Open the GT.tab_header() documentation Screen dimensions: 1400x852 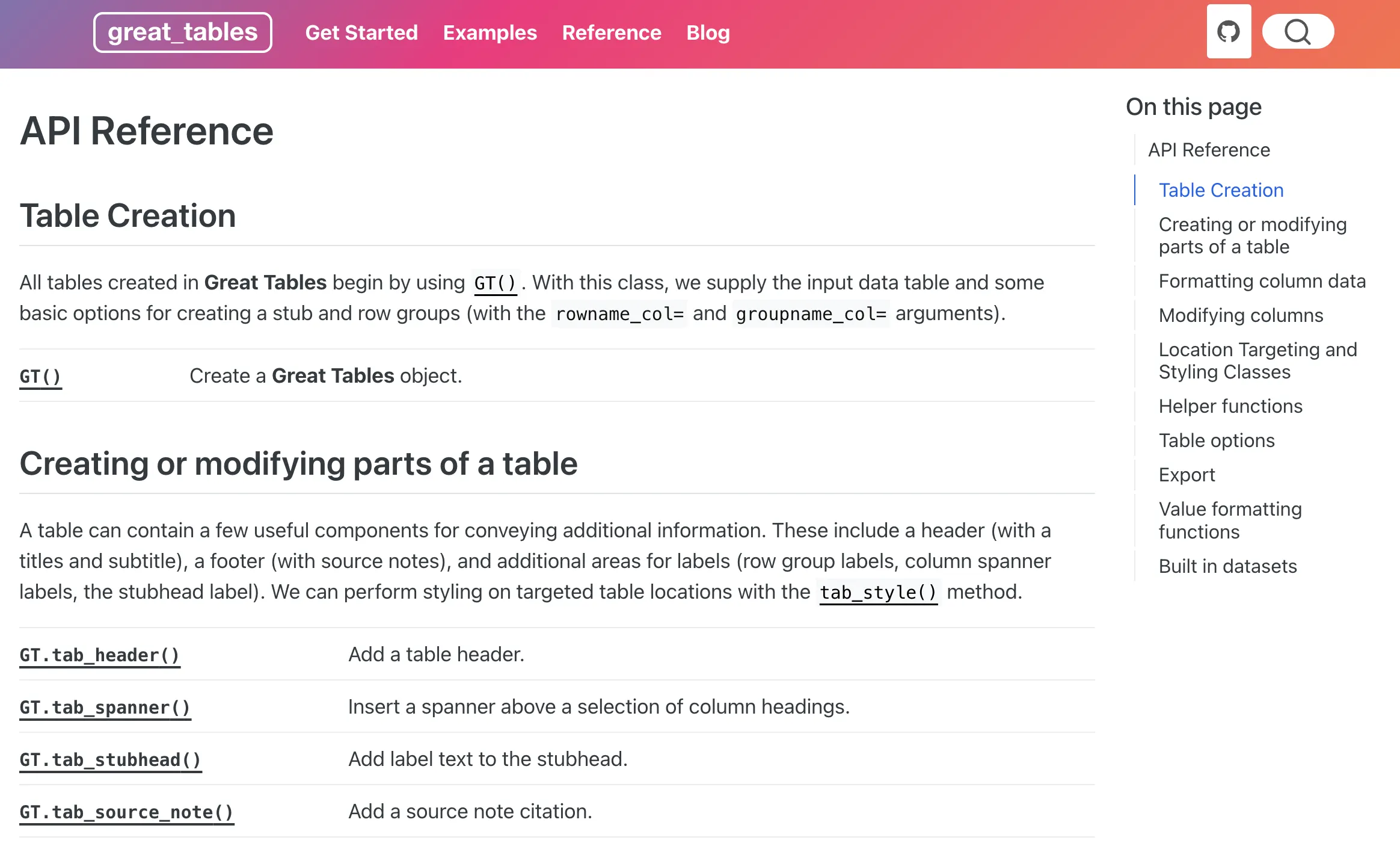[x=100, y=655]
